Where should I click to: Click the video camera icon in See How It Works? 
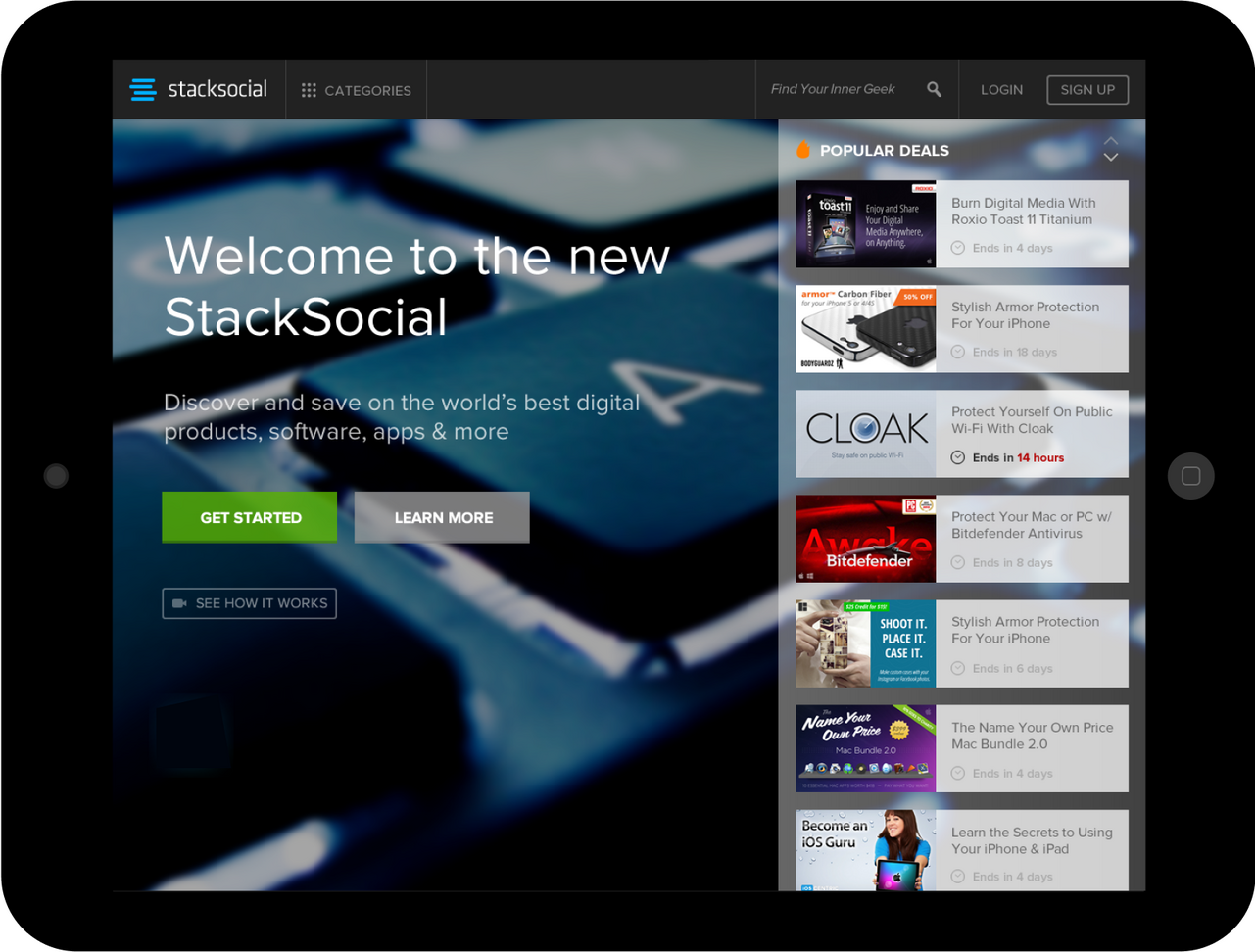click(179, 603)
